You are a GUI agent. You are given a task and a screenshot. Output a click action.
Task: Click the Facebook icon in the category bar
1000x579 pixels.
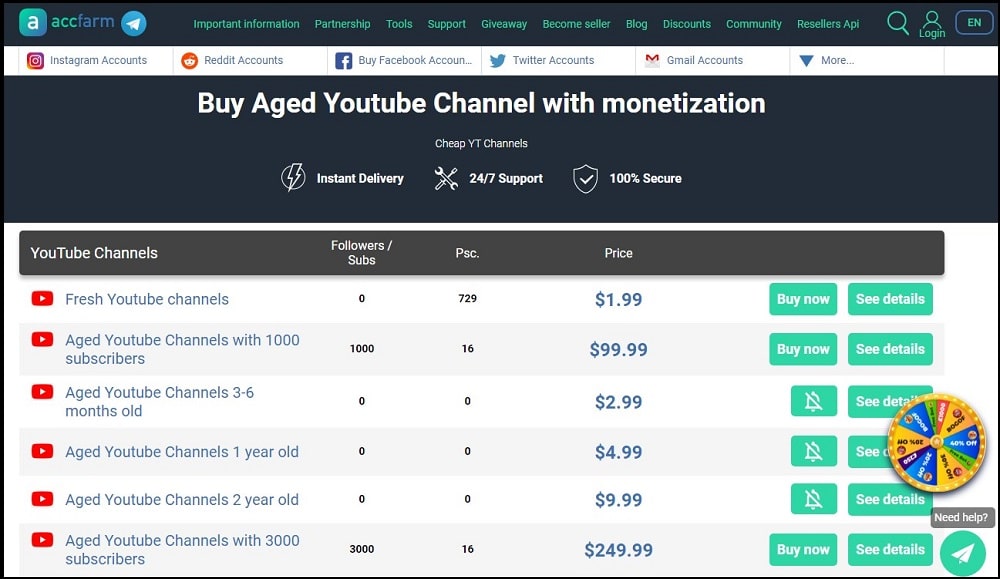point(343,61)
